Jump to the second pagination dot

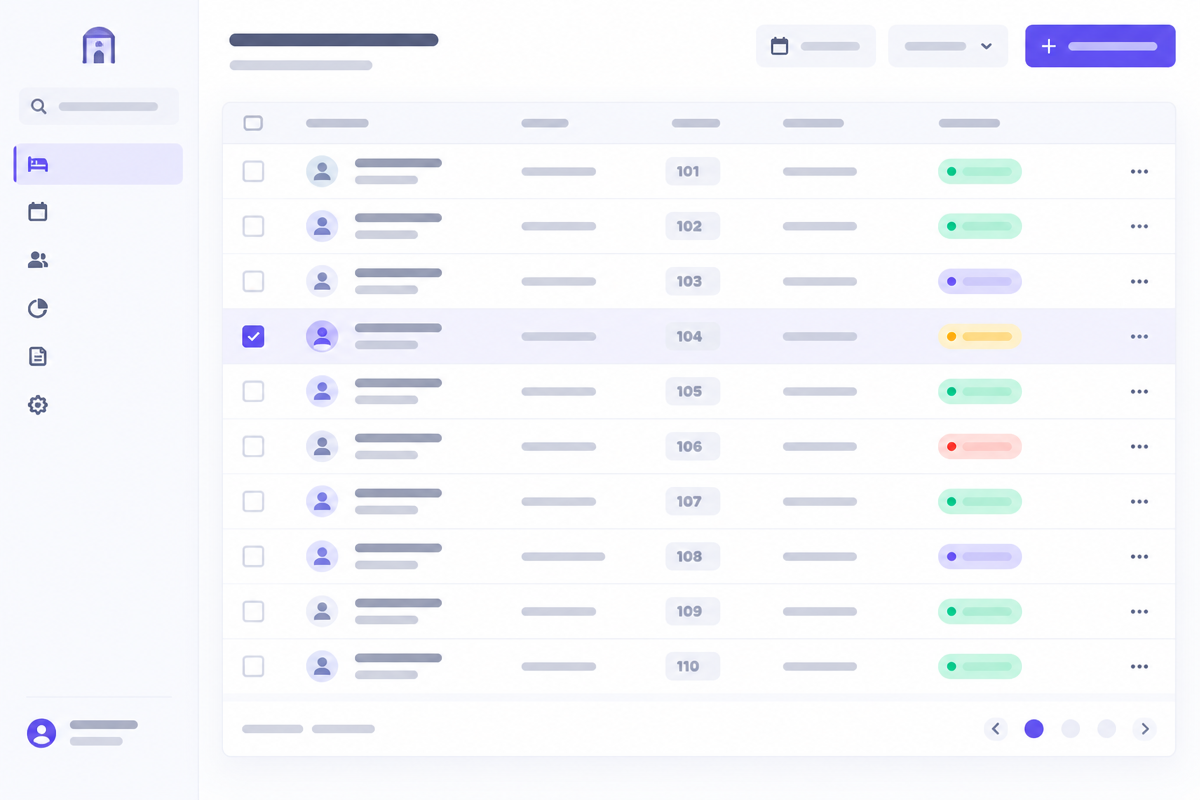coord(1070,729)
